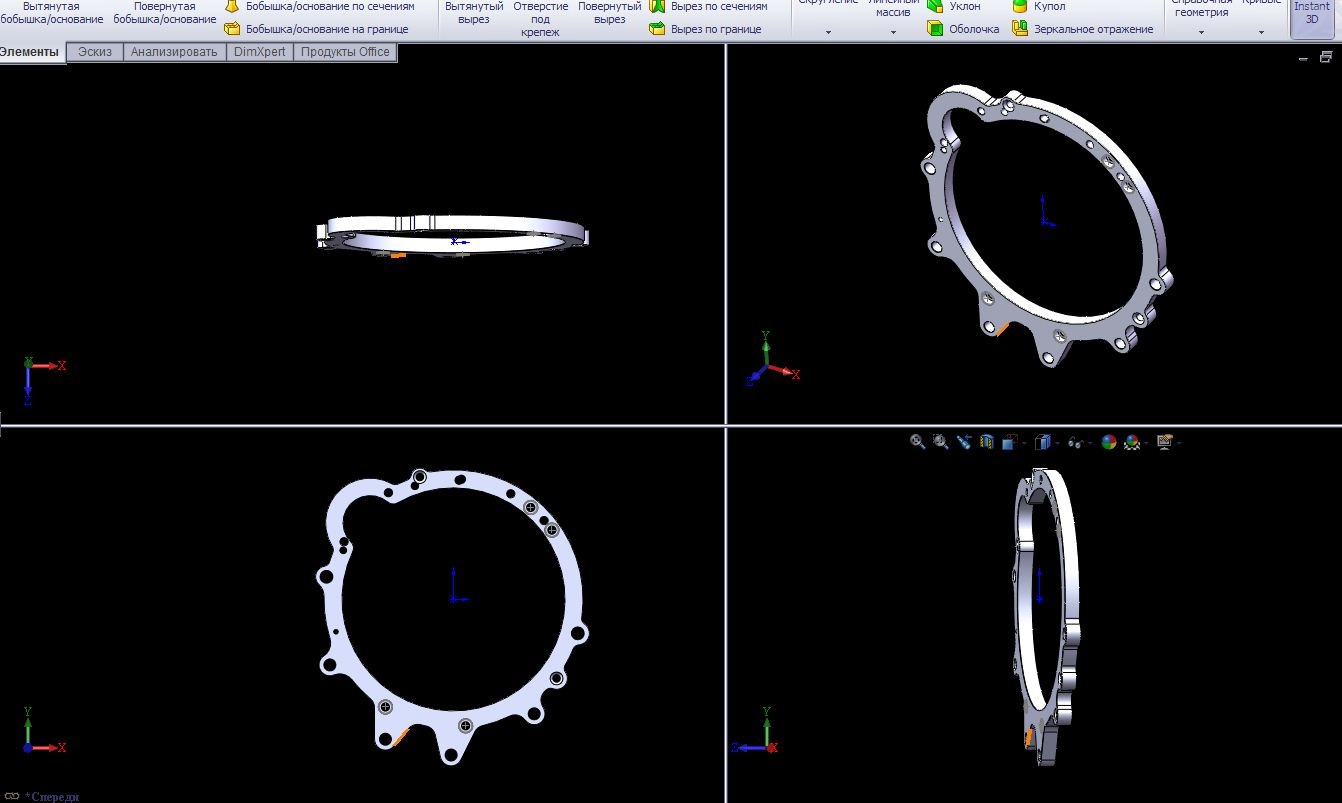The image size is (1342, 803).
Task: Click Вытянутая бобышка/основание button
Action: pyautogui.click(x=52, y=12)
